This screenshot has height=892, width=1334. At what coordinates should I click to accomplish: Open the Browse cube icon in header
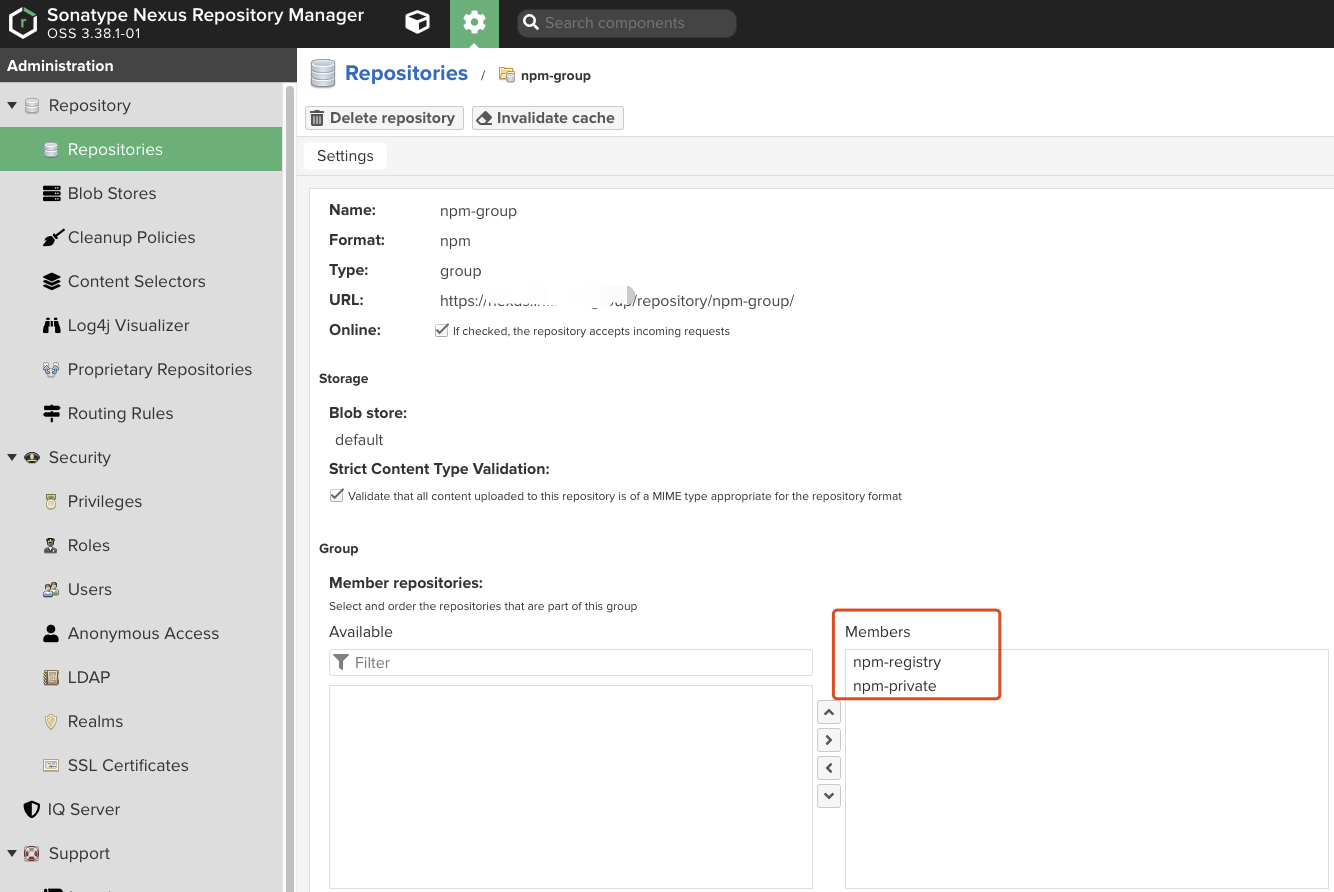[x=417, y=22]
